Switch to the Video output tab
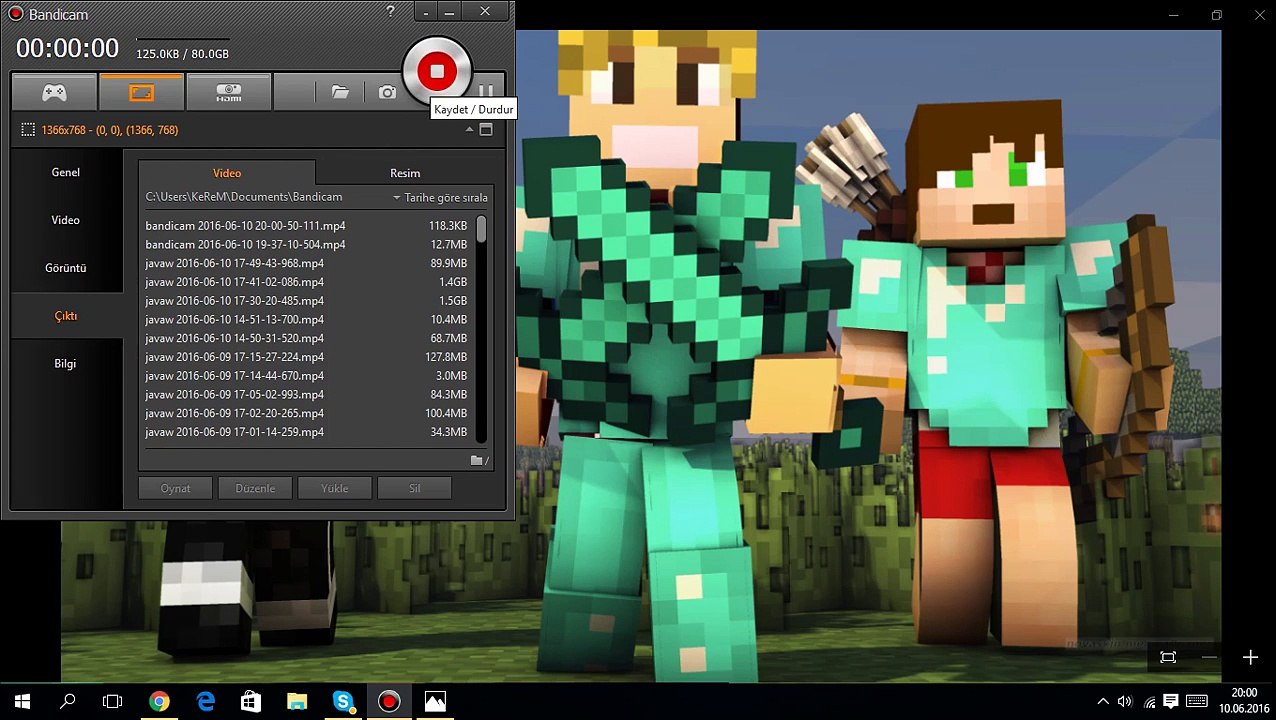This screenshot has width=1276, height=720. [x=227, y=173]
